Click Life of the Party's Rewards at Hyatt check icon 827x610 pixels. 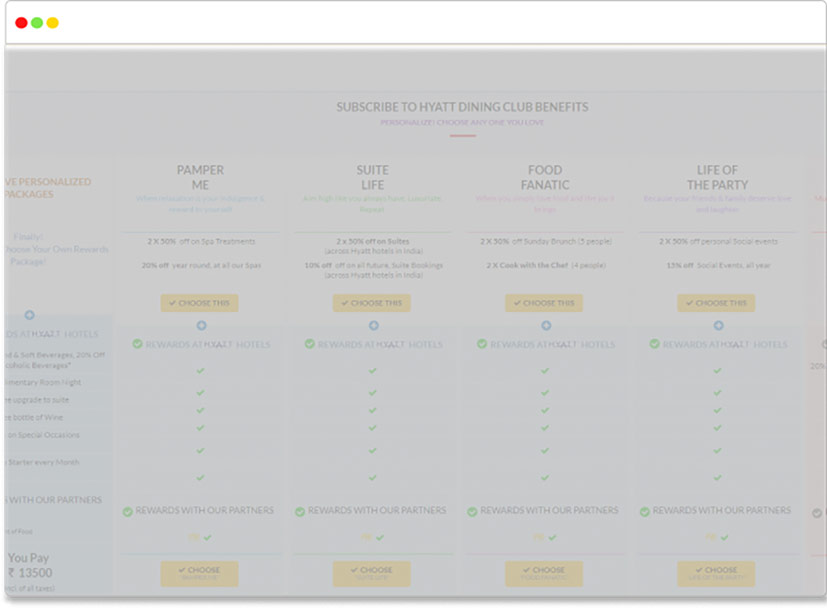[655, 344]
